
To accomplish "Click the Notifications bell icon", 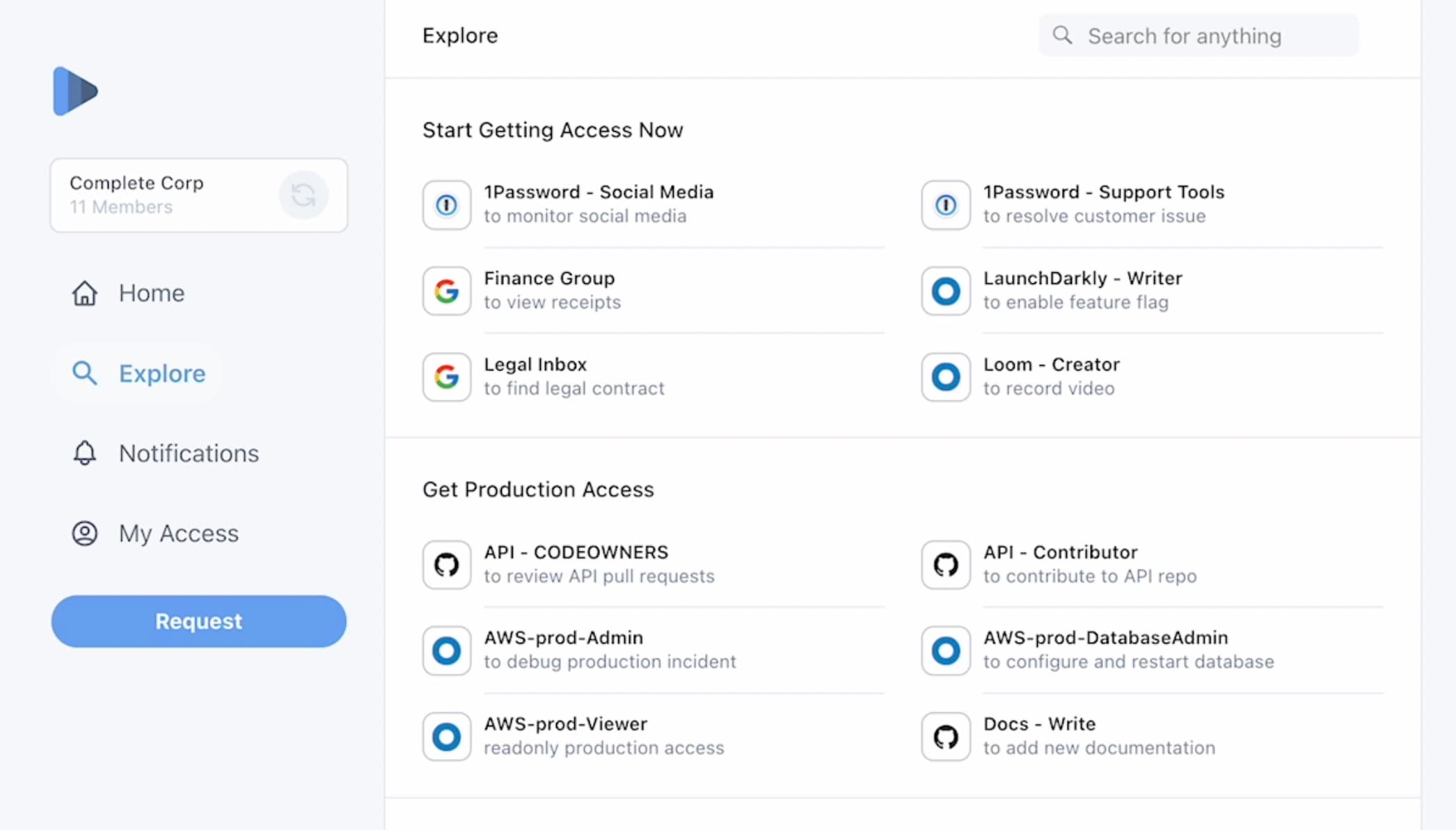I will [85, 453].
